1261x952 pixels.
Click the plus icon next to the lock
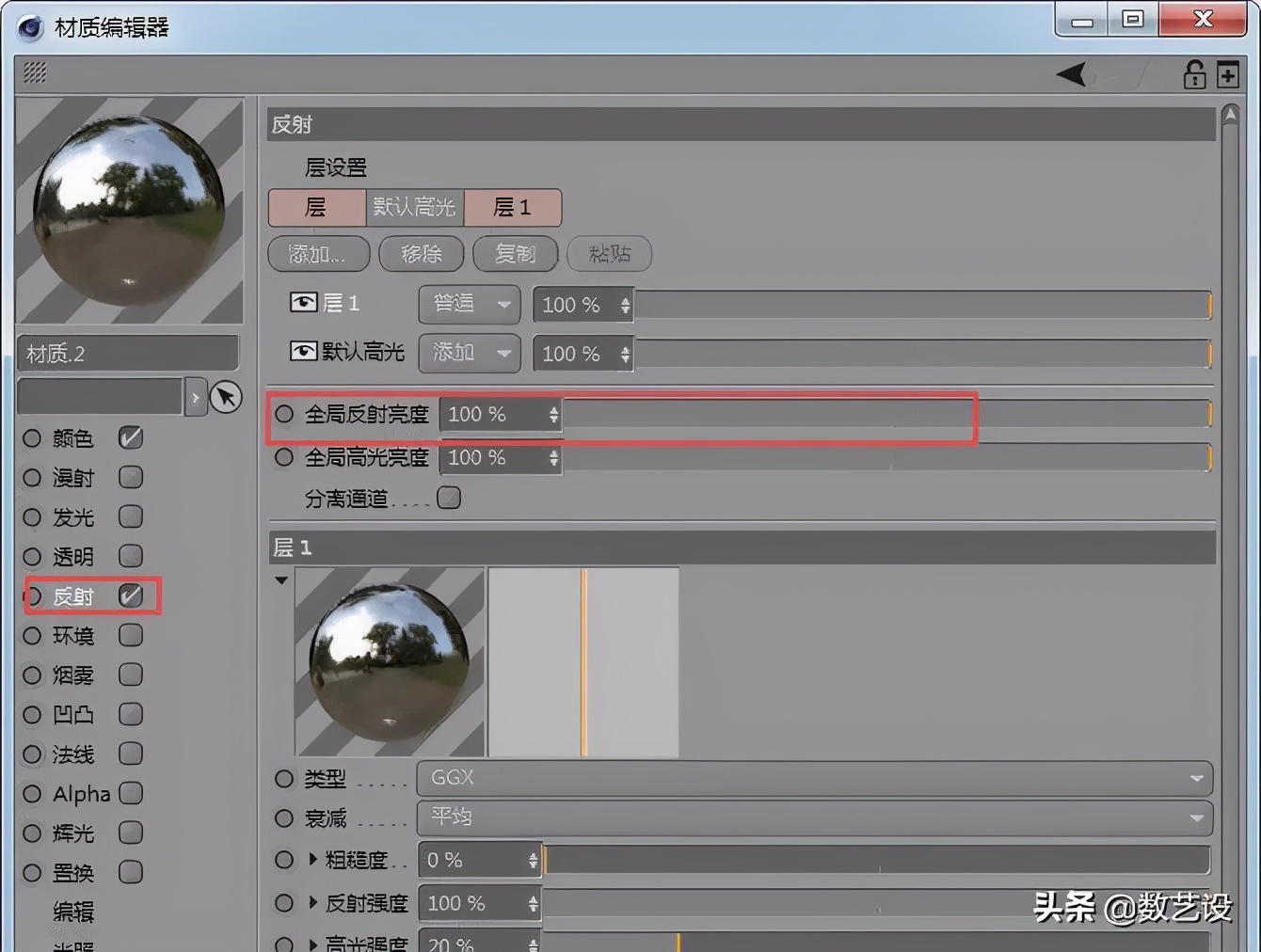pos(1226,73)
